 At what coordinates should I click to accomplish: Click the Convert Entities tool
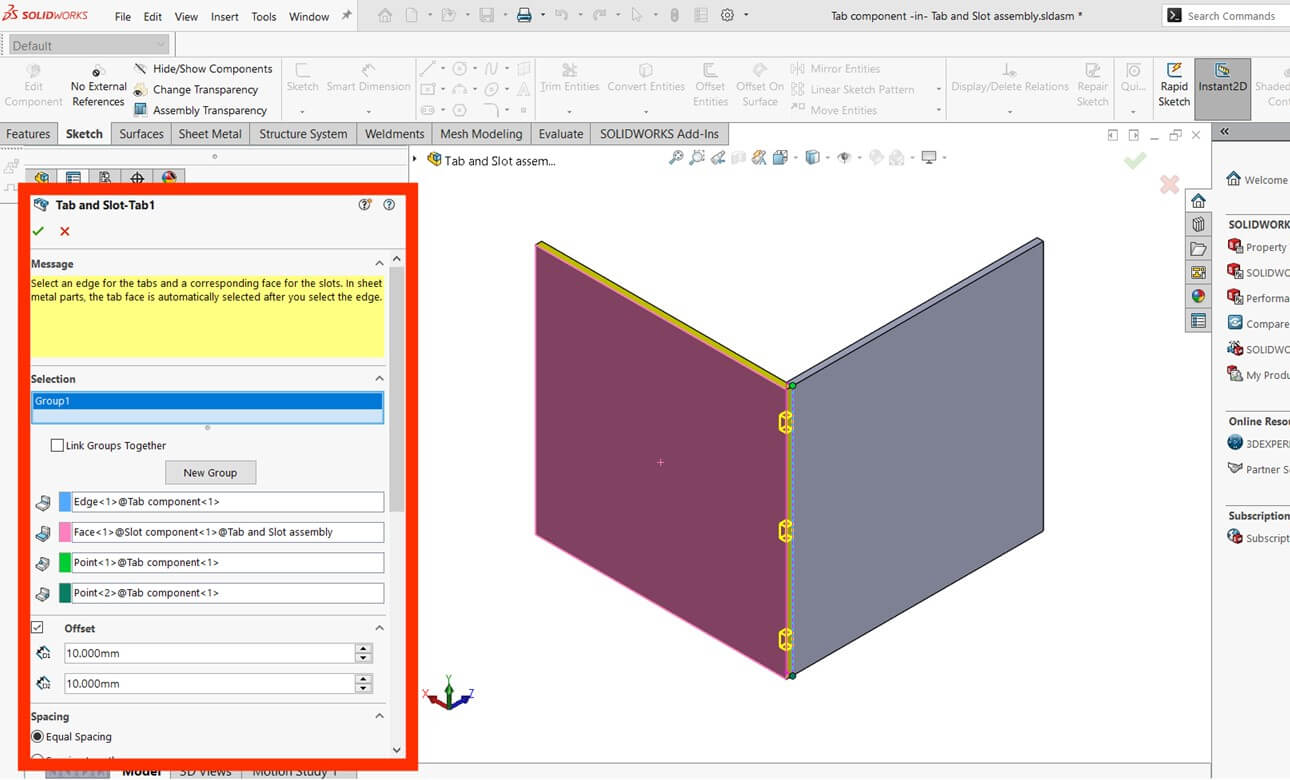(645, 86)
